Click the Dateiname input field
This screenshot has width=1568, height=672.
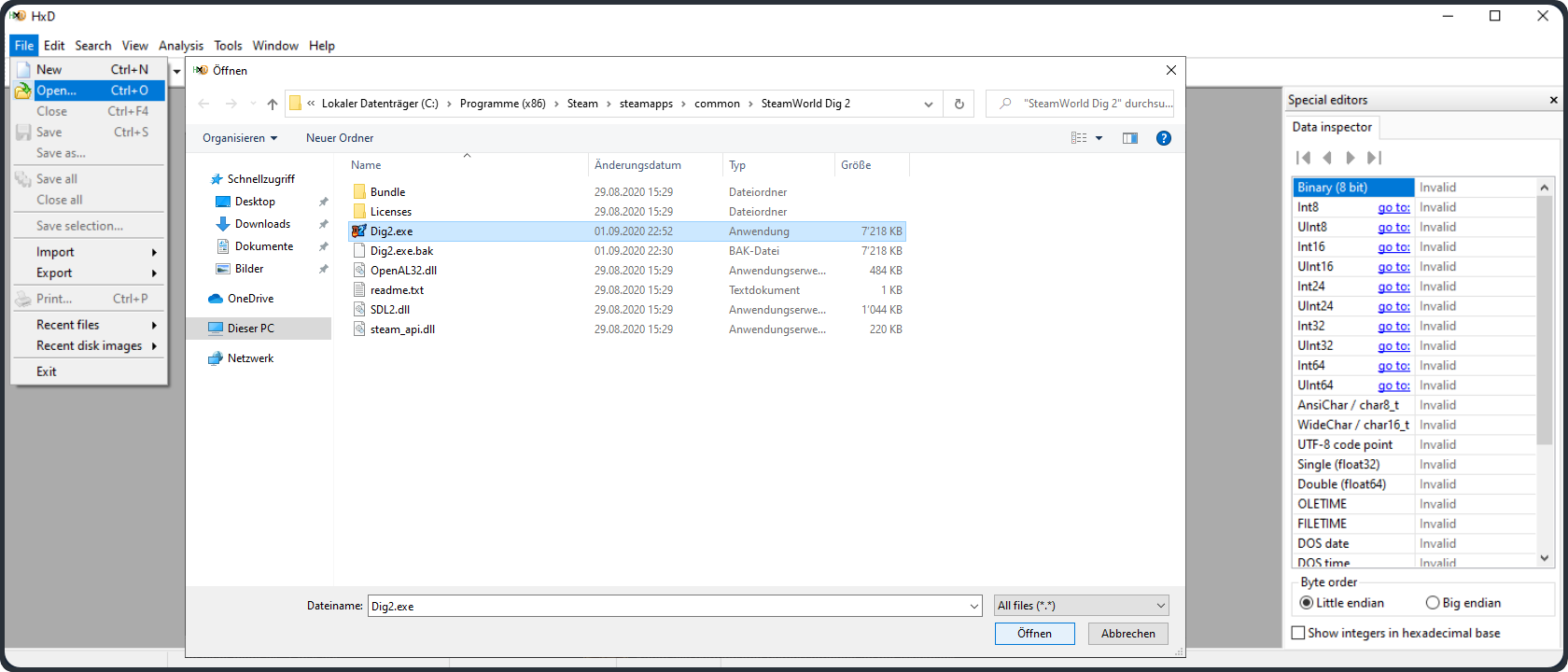[666, 607]
